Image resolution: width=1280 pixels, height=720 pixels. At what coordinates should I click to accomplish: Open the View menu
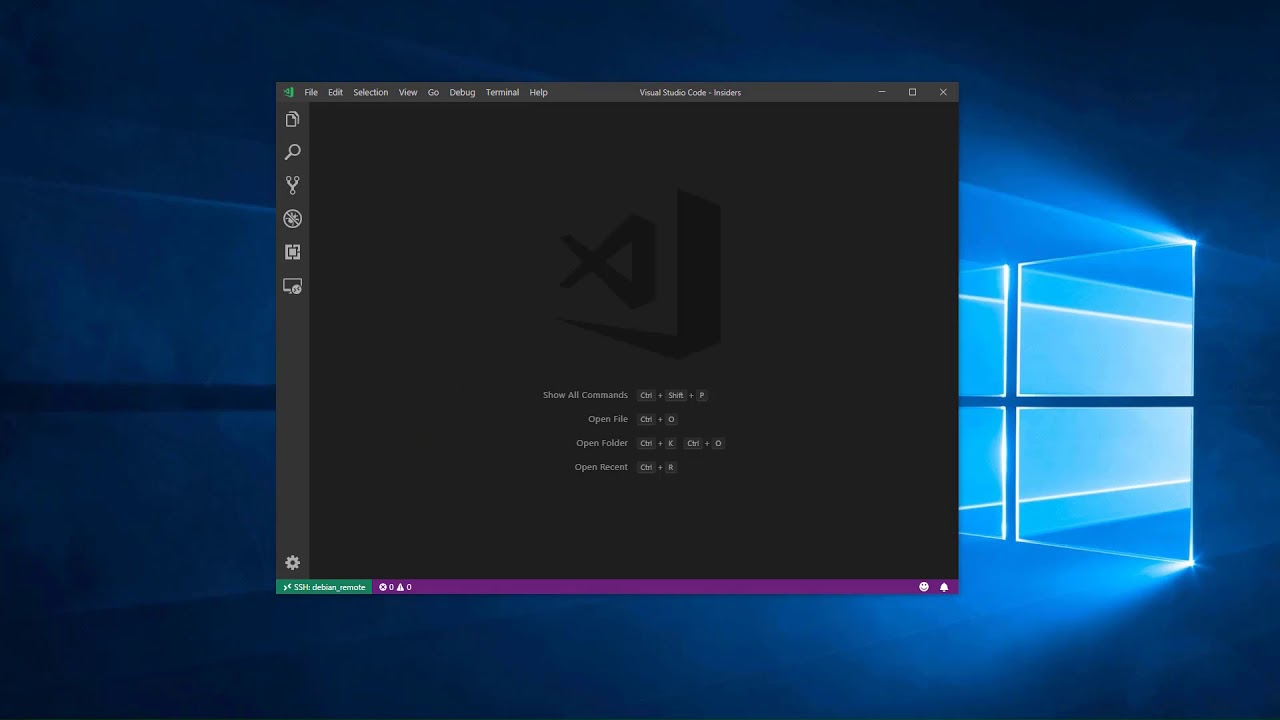(408, 92)
